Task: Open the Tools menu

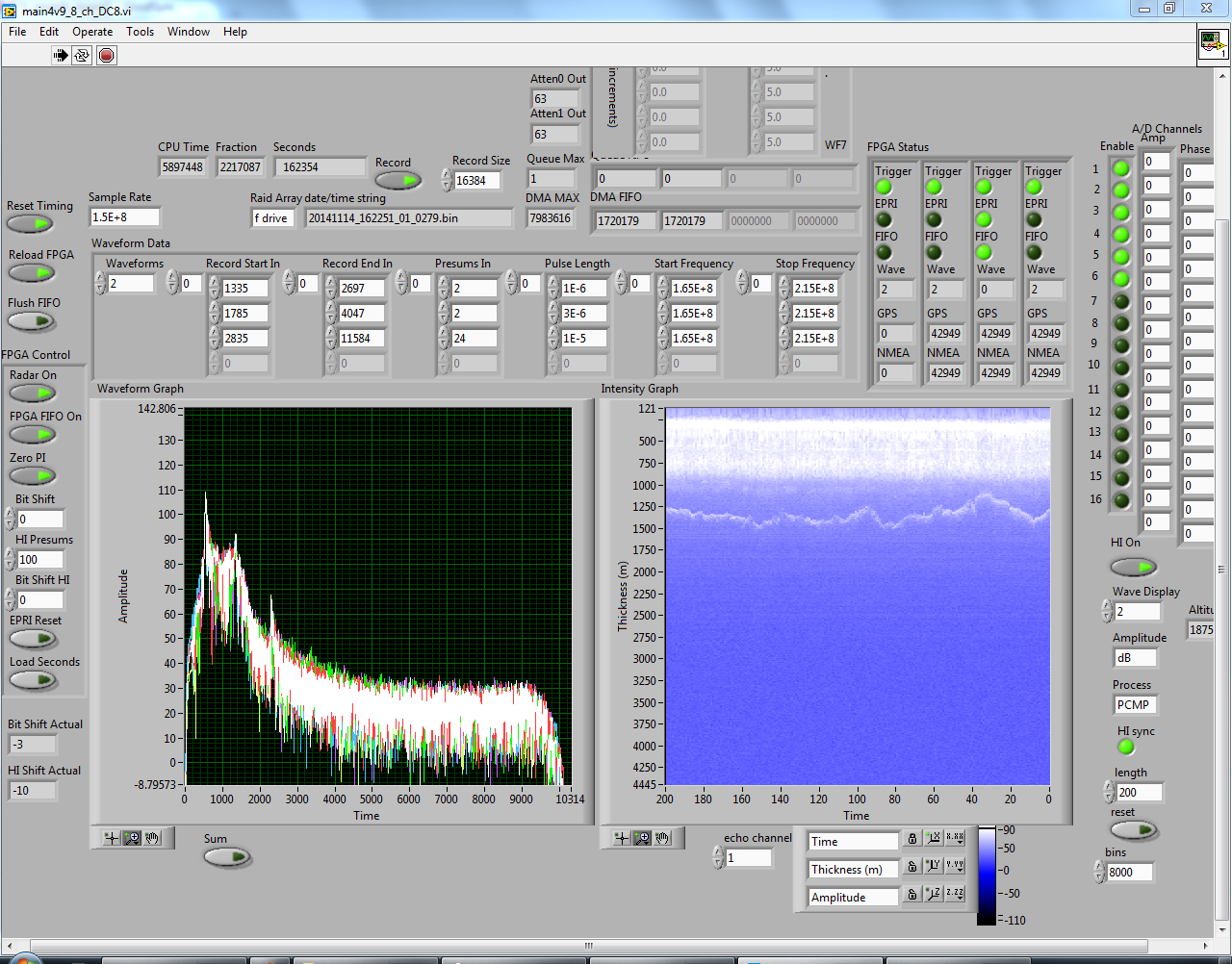Action: click(140, 32)
